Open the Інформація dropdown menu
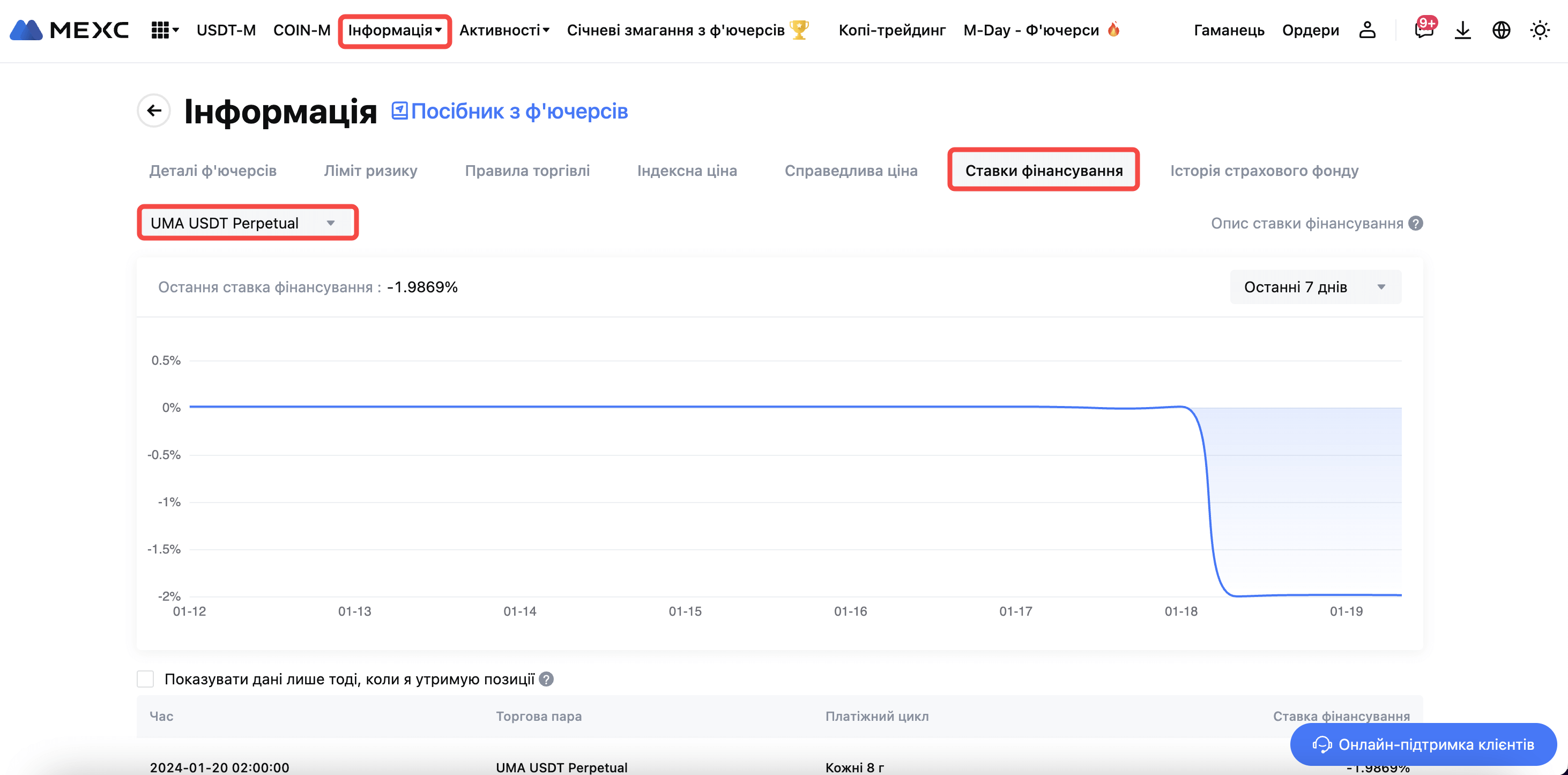1568x775 pixels. (395, 30)
